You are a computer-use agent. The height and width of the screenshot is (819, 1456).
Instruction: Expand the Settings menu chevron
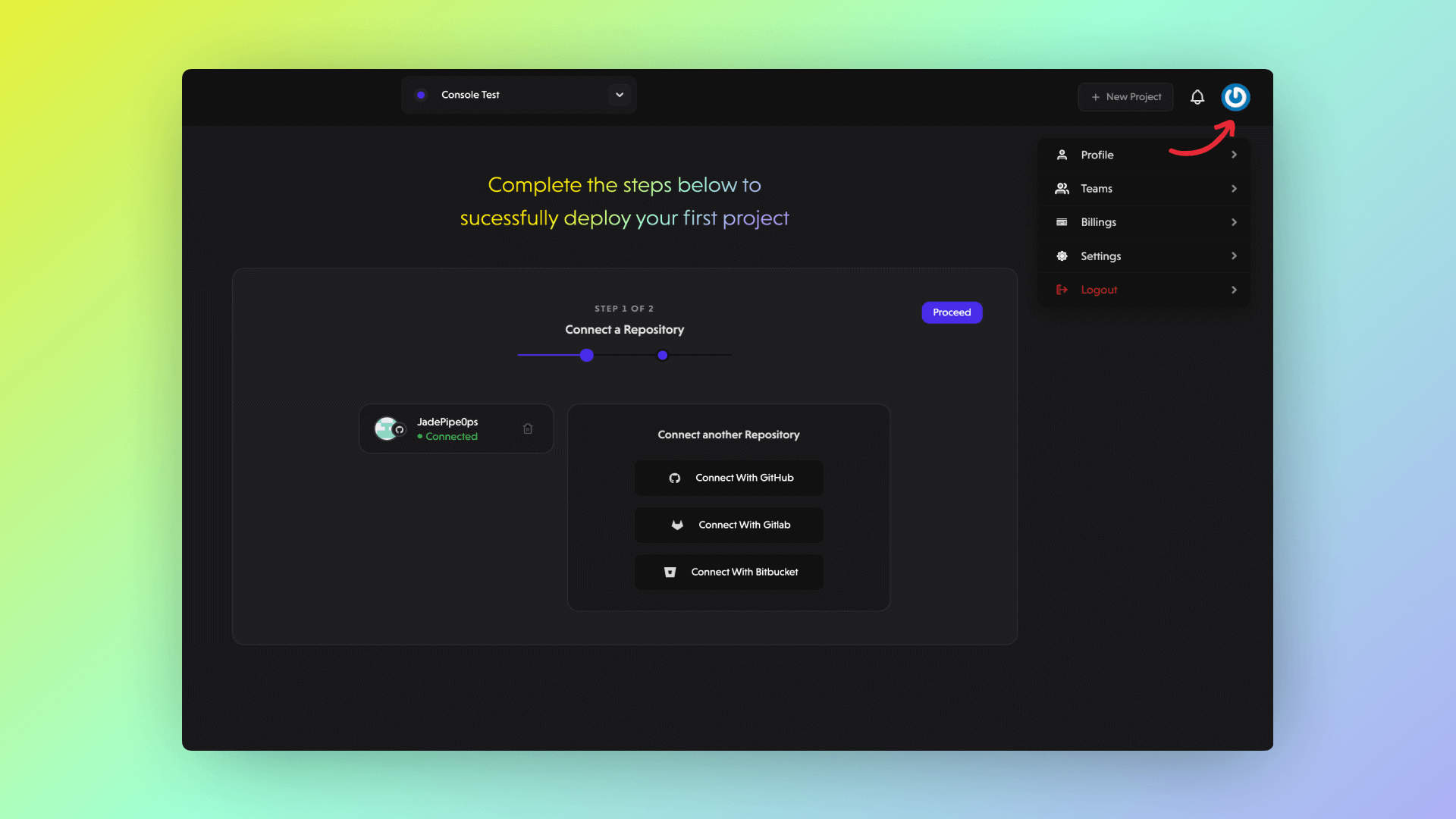(x=1234, y=256)
